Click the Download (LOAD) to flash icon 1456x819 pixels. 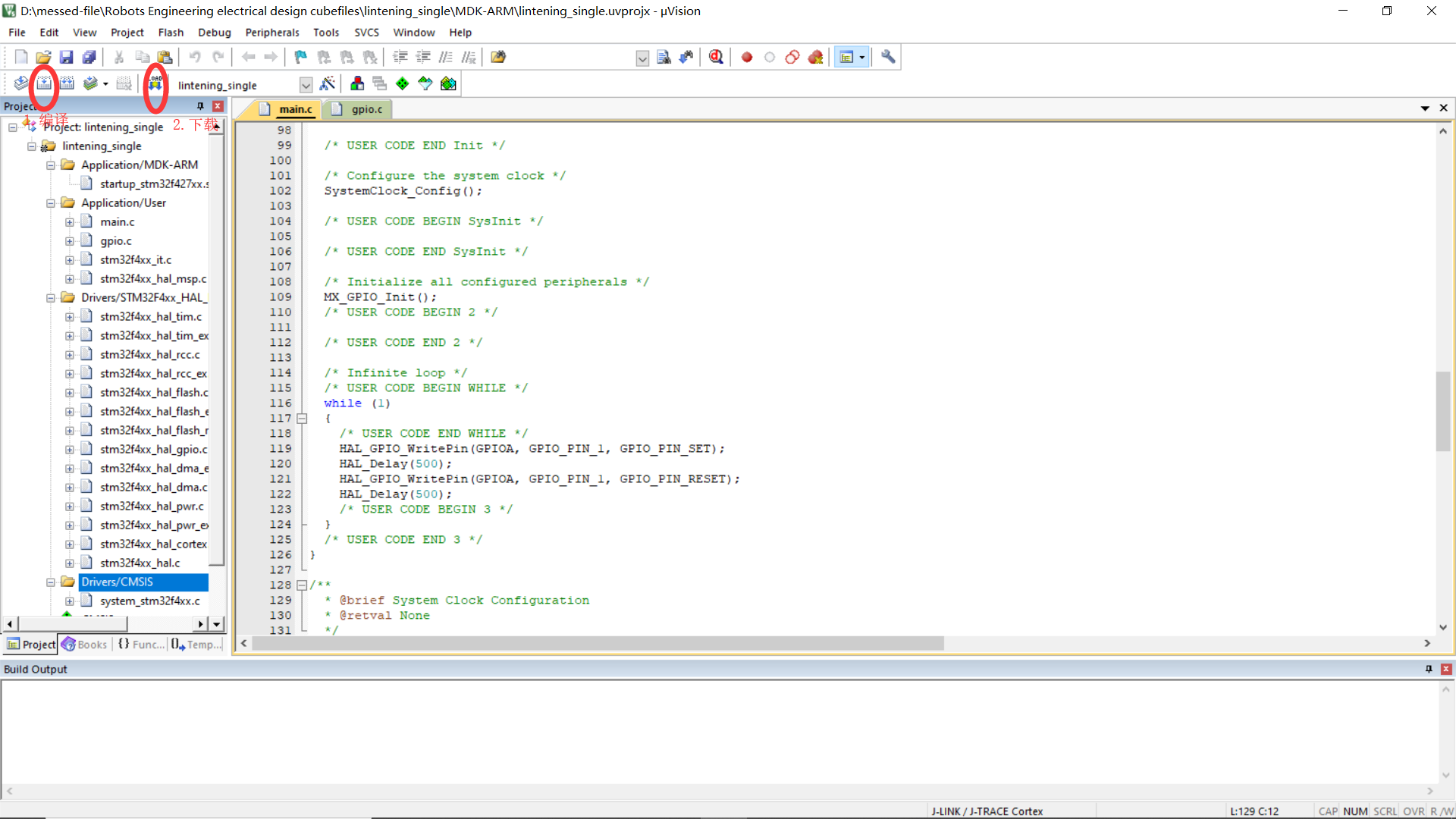pyautogui.click(x=155, y=83)
